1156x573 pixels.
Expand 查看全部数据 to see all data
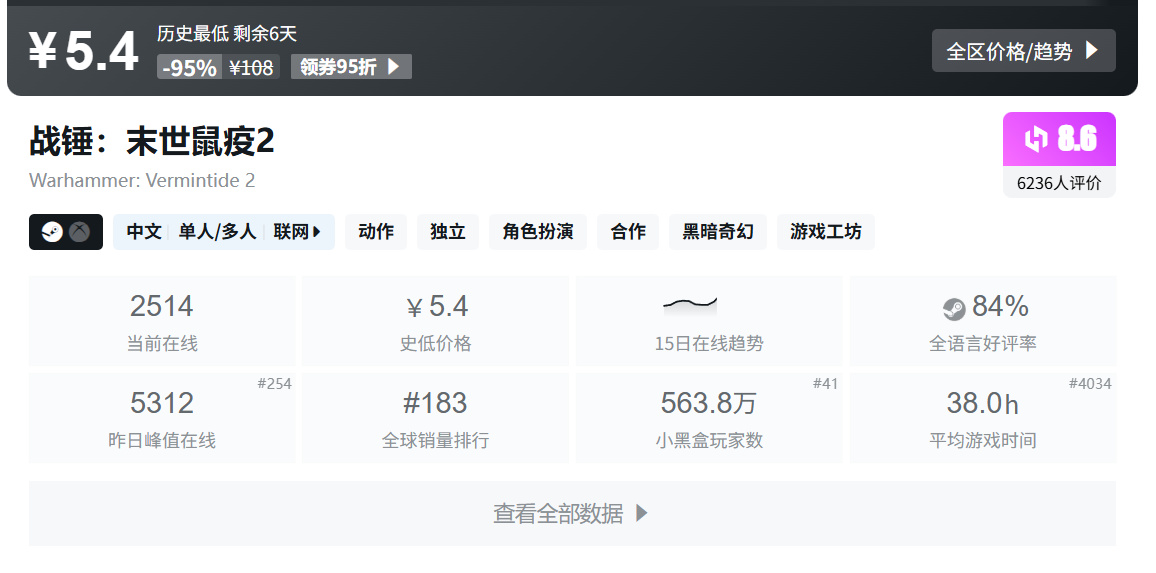[572, 513]
